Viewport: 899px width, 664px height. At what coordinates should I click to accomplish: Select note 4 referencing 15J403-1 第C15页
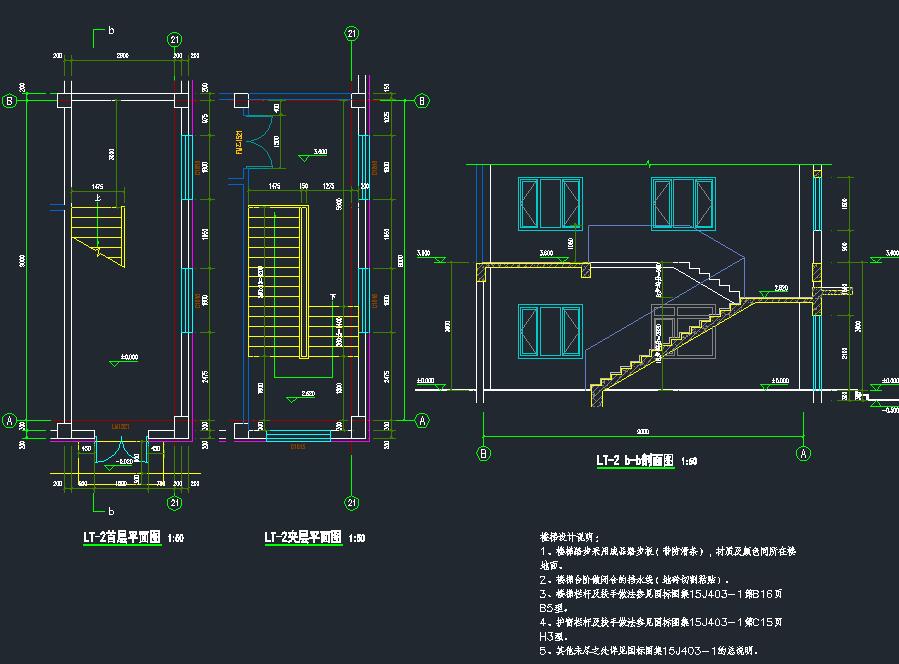click(660, 629)
